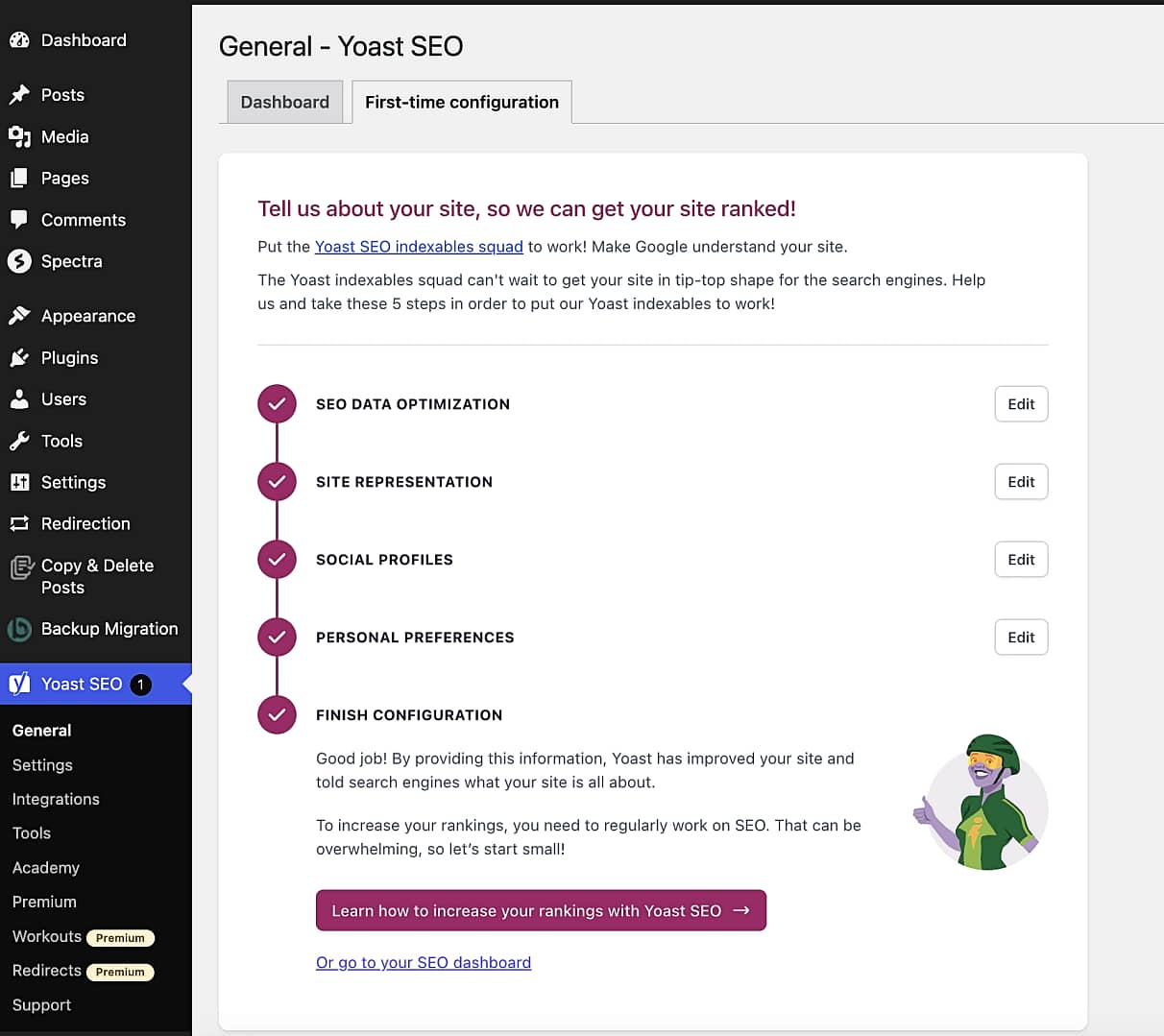Click the Dashboard gauge icon in sidebar
The height and width of the screenshot is (1036, 1164).
coord(19,40)
